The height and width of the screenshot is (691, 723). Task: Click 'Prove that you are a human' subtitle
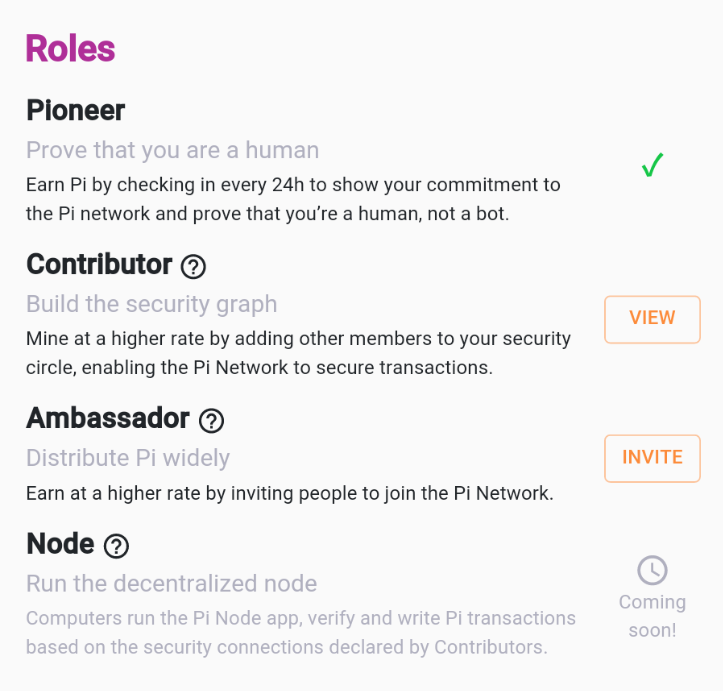click(172, 150)
